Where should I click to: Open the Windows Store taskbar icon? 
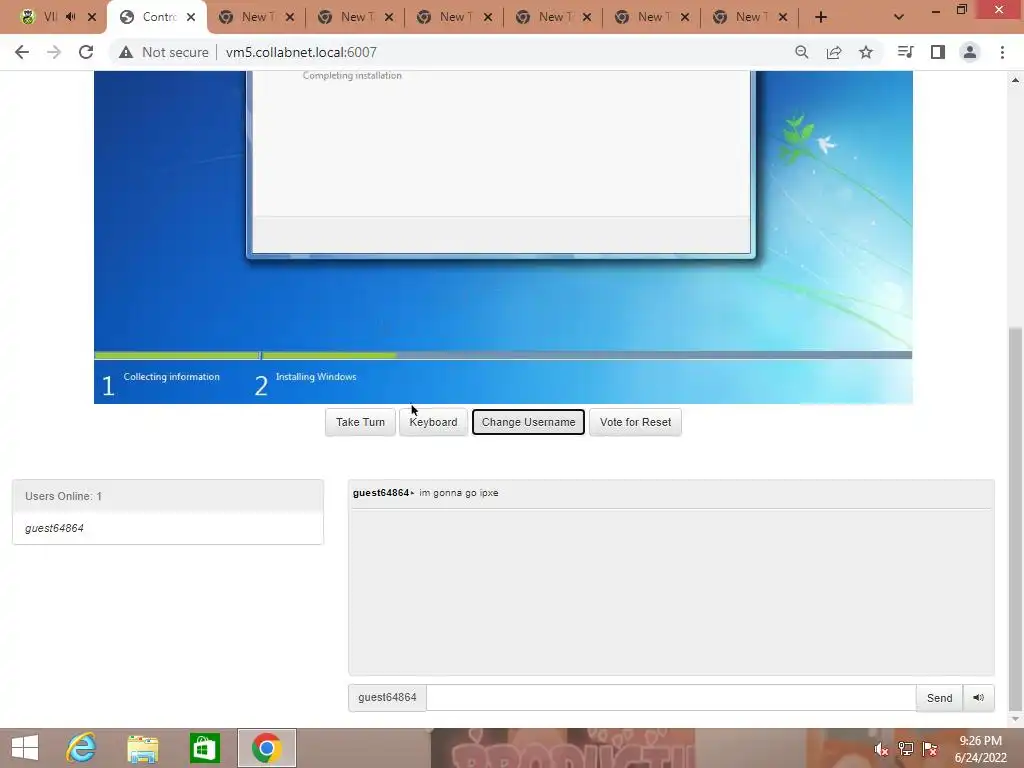coord(204,748)
